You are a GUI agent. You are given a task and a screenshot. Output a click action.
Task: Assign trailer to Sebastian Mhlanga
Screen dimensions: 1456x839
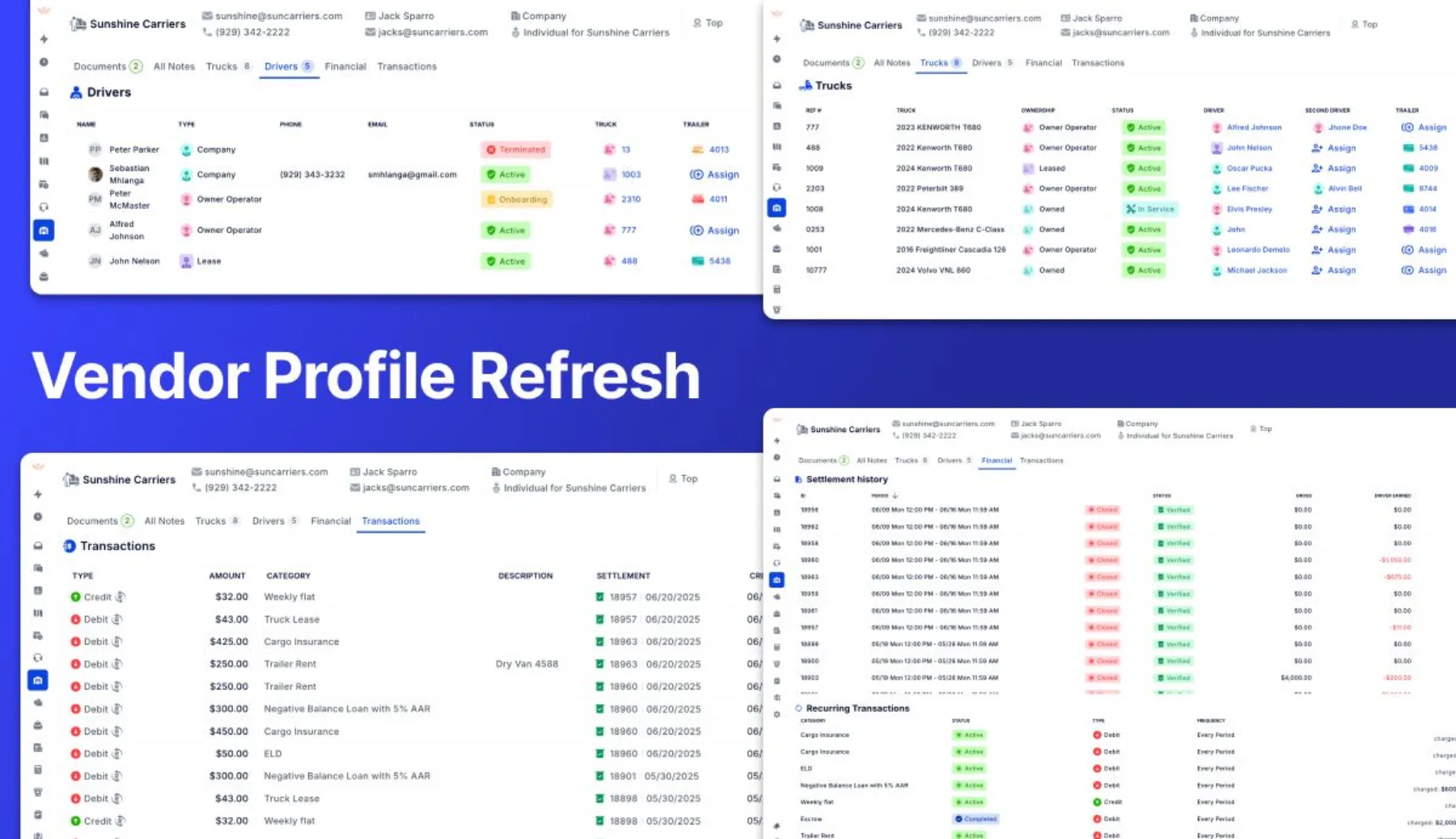714,175
